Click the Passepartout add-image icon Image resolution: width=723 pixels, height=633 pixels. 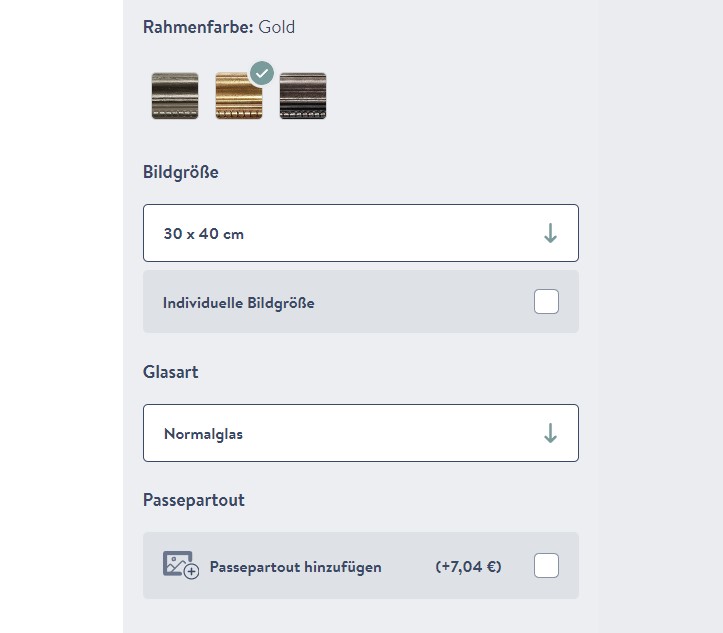click(181, 565)
